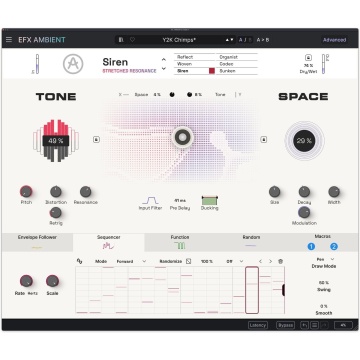Click the undo arrow in bottom bar

point(304,325)
